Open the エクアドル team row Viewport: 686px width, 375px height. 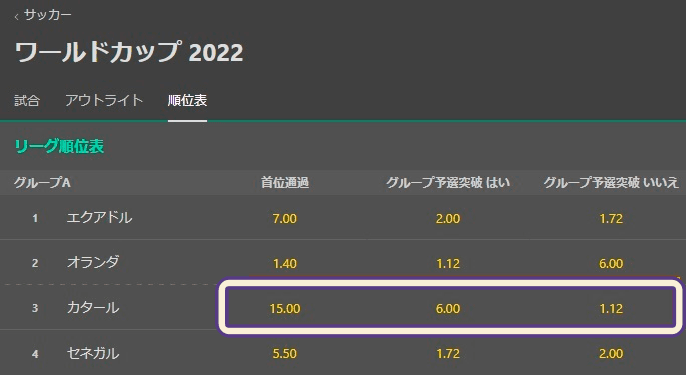(343, 217)
